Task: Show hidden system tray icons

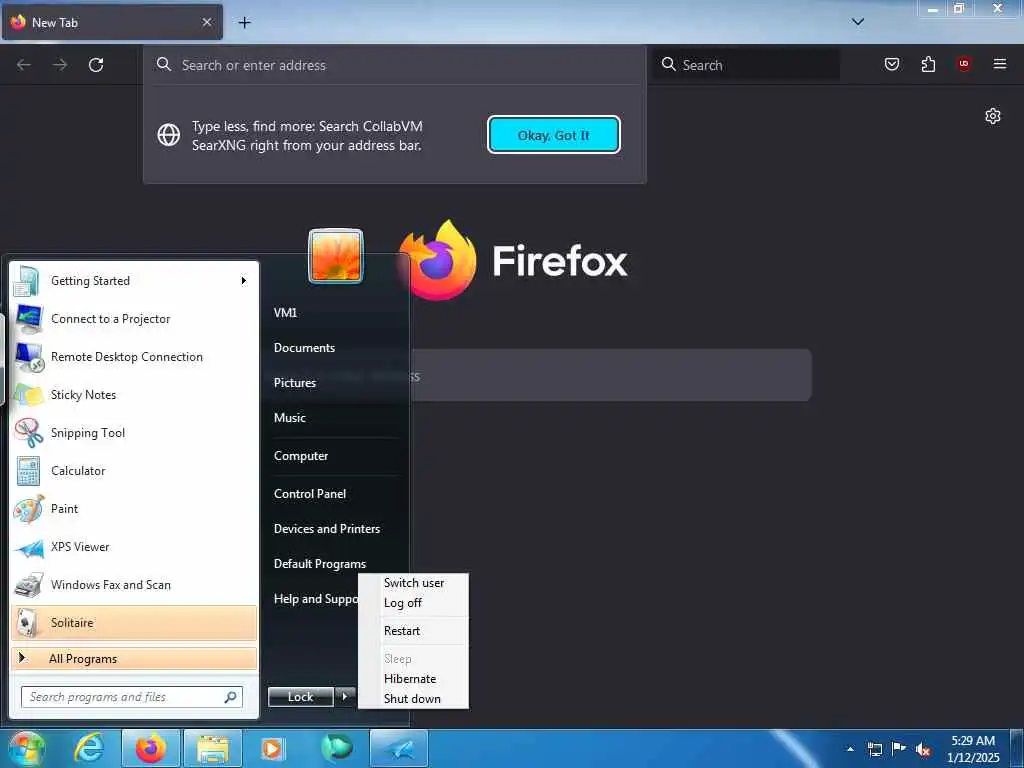Action: [x=850, y=749]
